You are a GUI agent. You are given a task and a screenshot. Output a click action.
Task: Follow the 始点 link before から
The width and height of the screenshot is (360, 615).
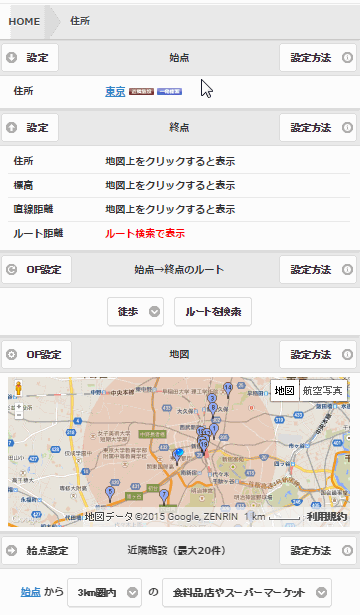point(31,592)
